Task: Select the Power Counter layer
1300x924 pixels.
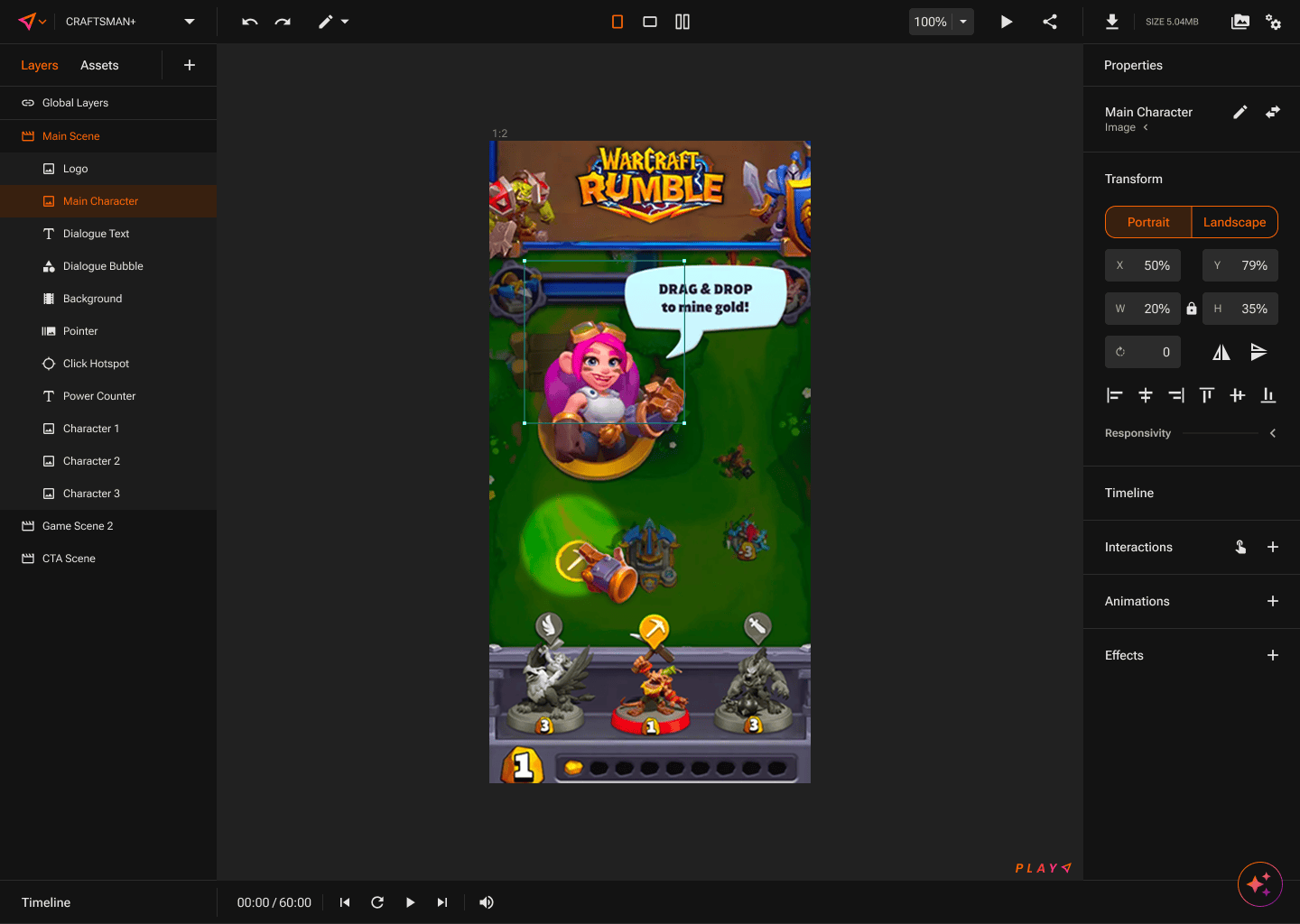Action: pos(108,396)
